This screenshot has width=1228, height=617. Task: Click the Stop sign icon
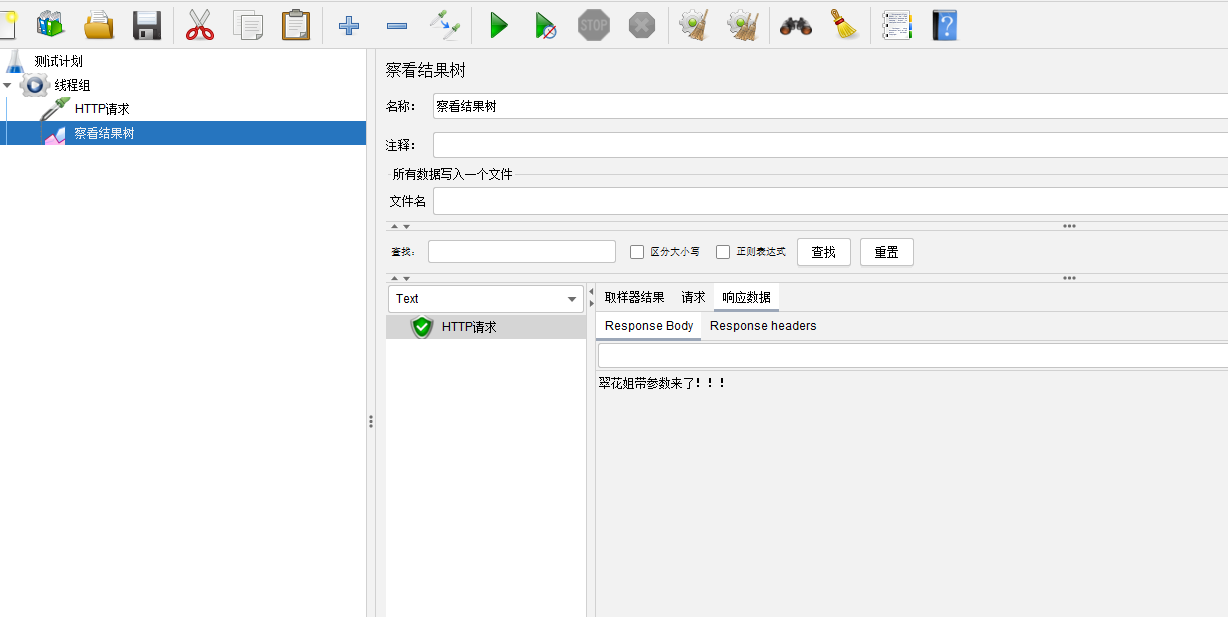coord(594,25)
